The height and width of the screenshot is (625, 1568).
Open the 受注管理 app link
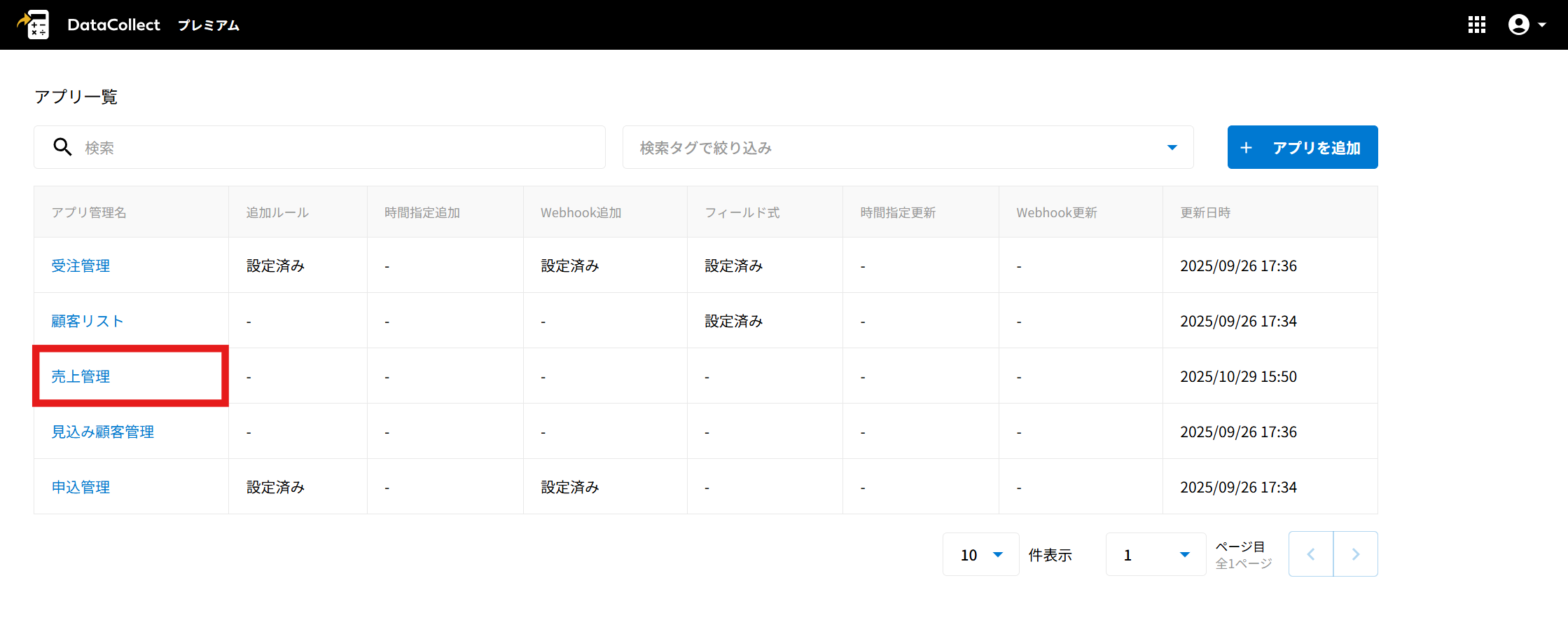[81, 266]
